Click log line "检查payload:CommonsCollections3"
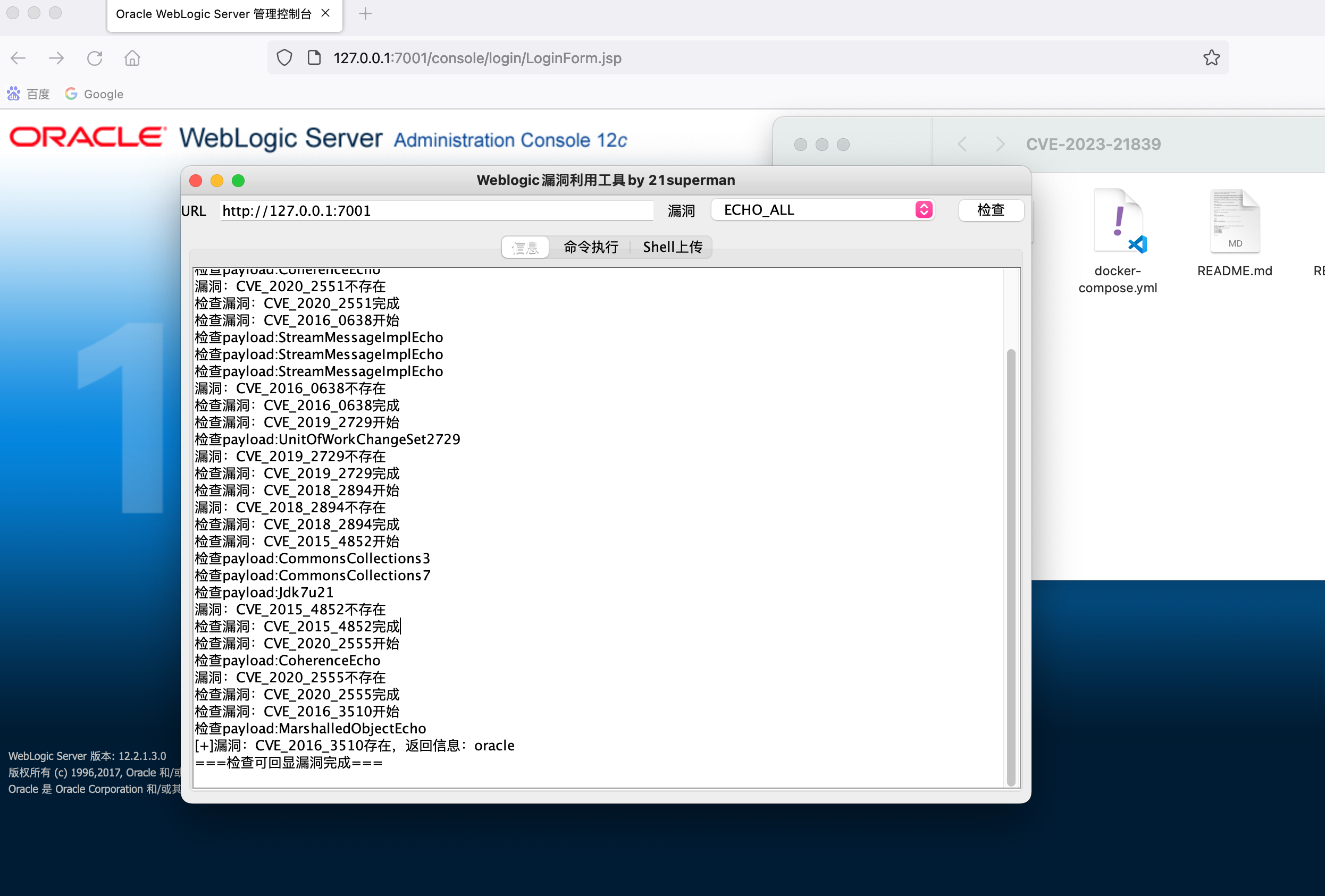This screenshot has height=896, width=1325. tap(313, 559)
